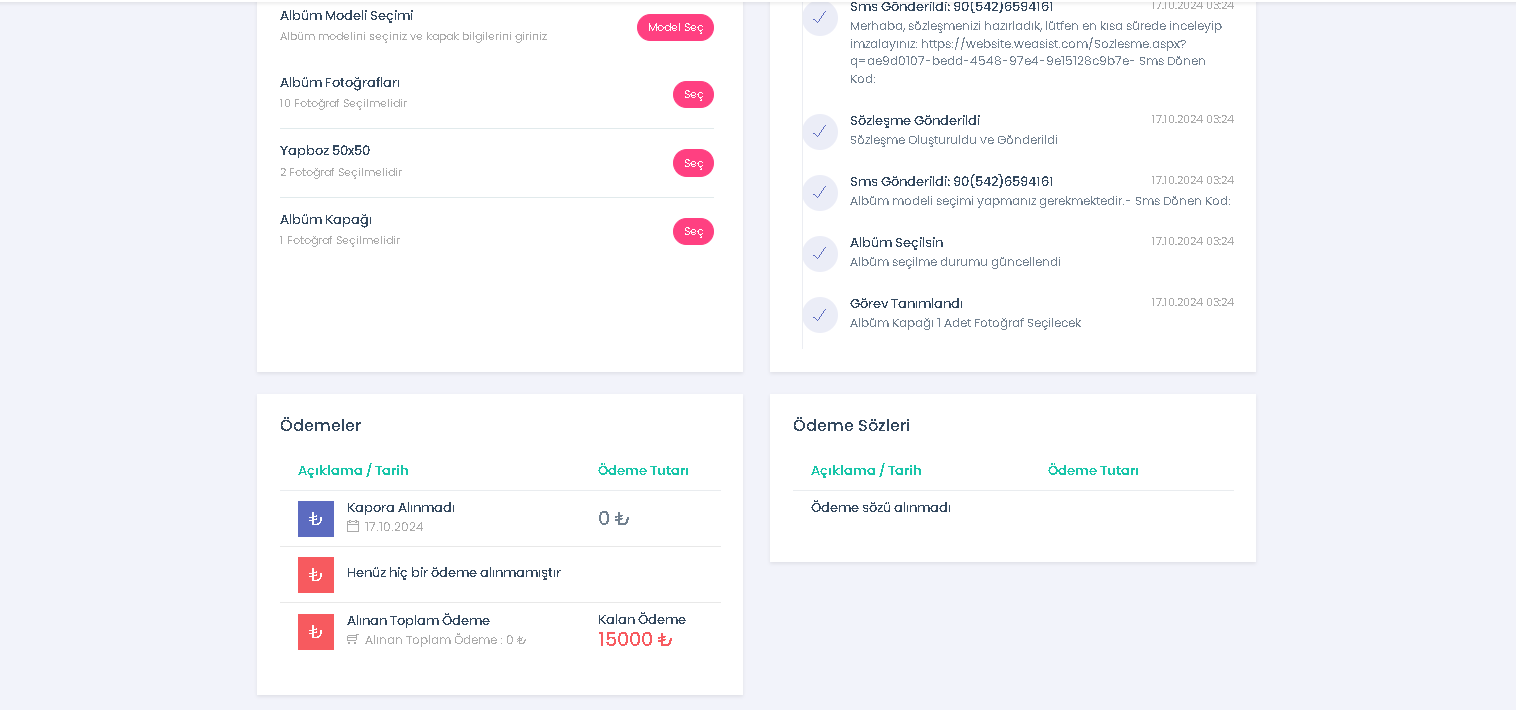Click red lira icon next to Henüz hiç bir ödeme
This screenshot has height=710, width=1516.
[316, 575]
